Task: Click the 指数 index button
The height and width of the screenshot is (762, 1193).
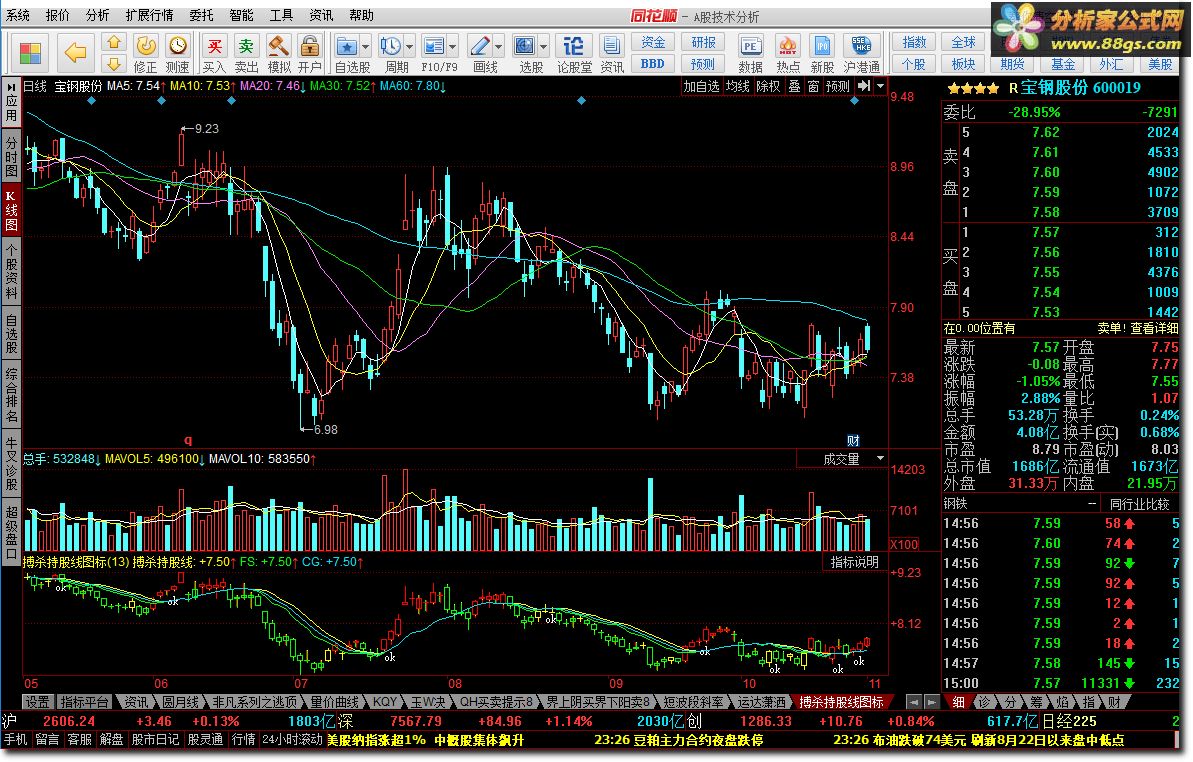Action: click(914, 42)
